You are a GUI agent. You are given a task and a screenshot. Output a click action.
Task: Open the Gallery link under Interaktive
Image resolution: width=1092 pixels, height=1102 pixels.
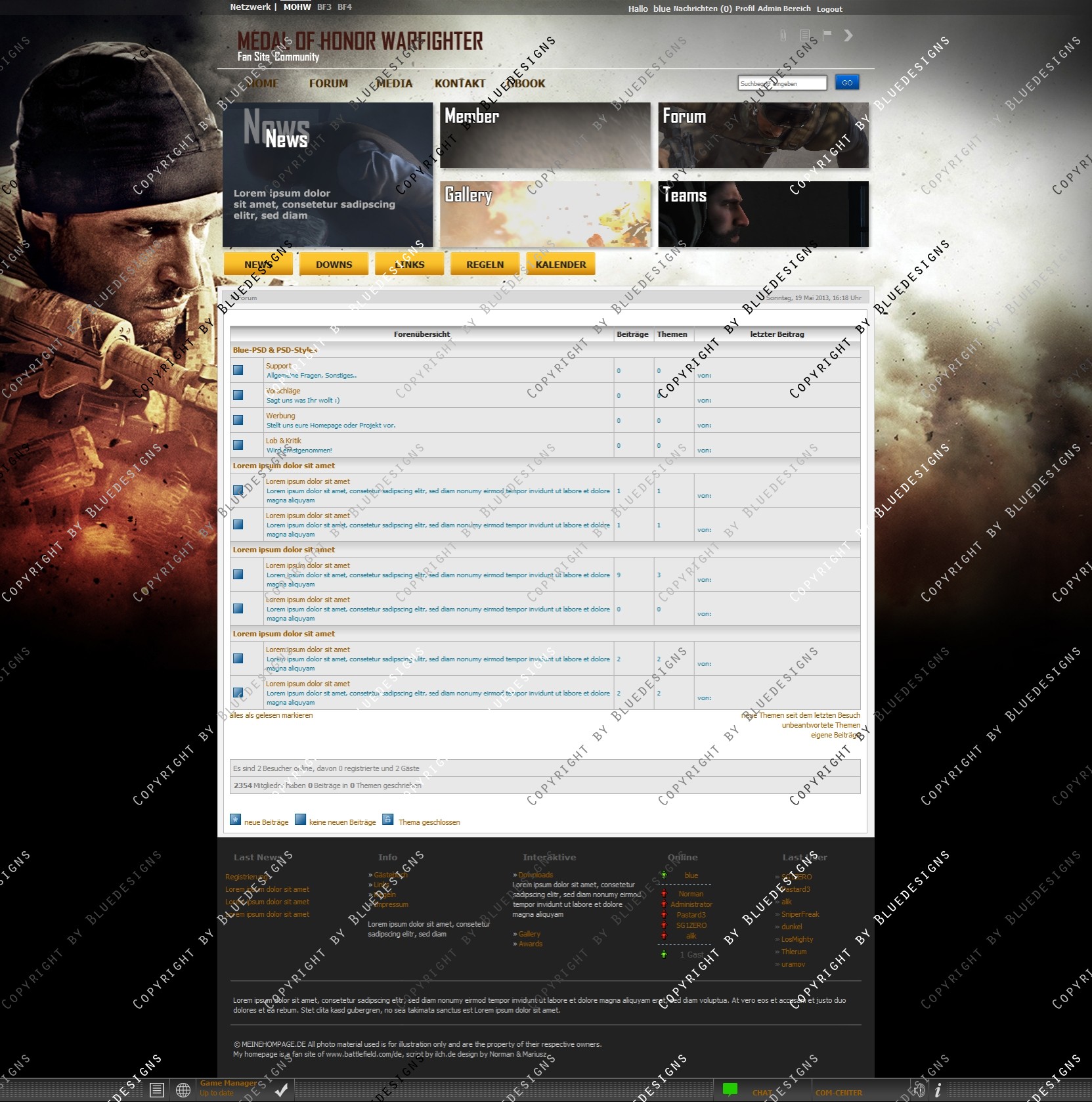(529, 934)
